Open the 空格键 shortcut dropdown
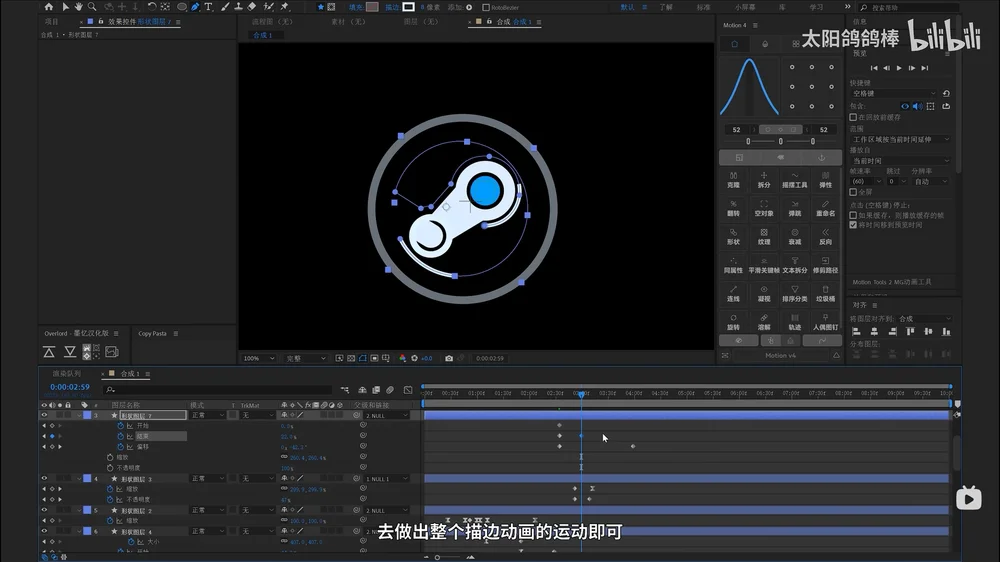 (x=894, y=94)
